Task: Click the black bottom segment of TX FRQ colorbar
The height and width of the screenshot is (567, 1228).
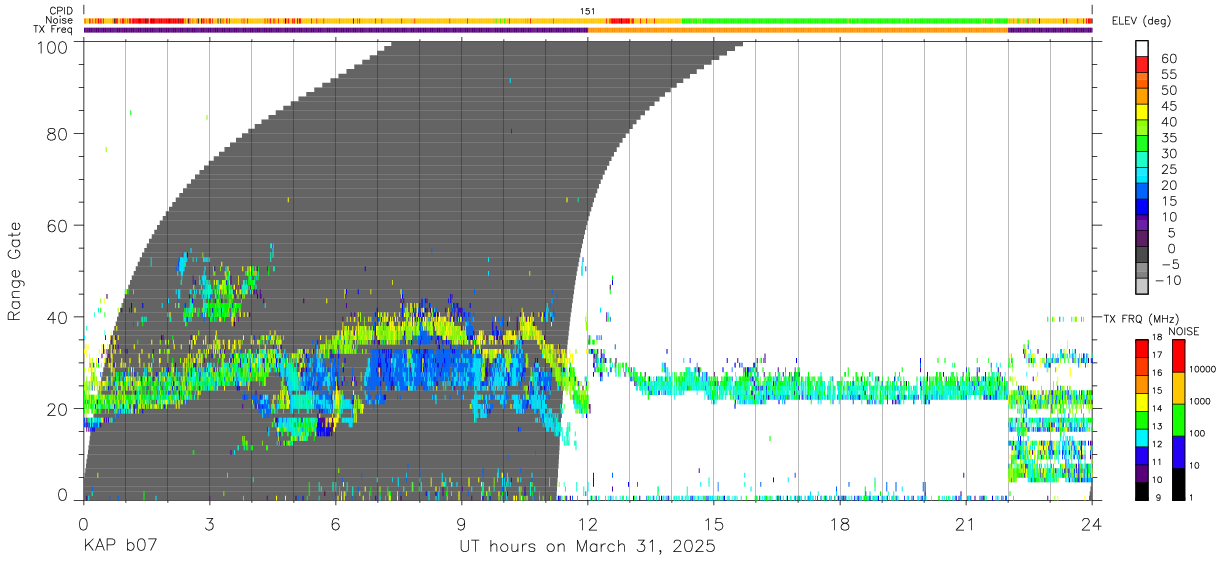Action: [x=1143, y=490]
